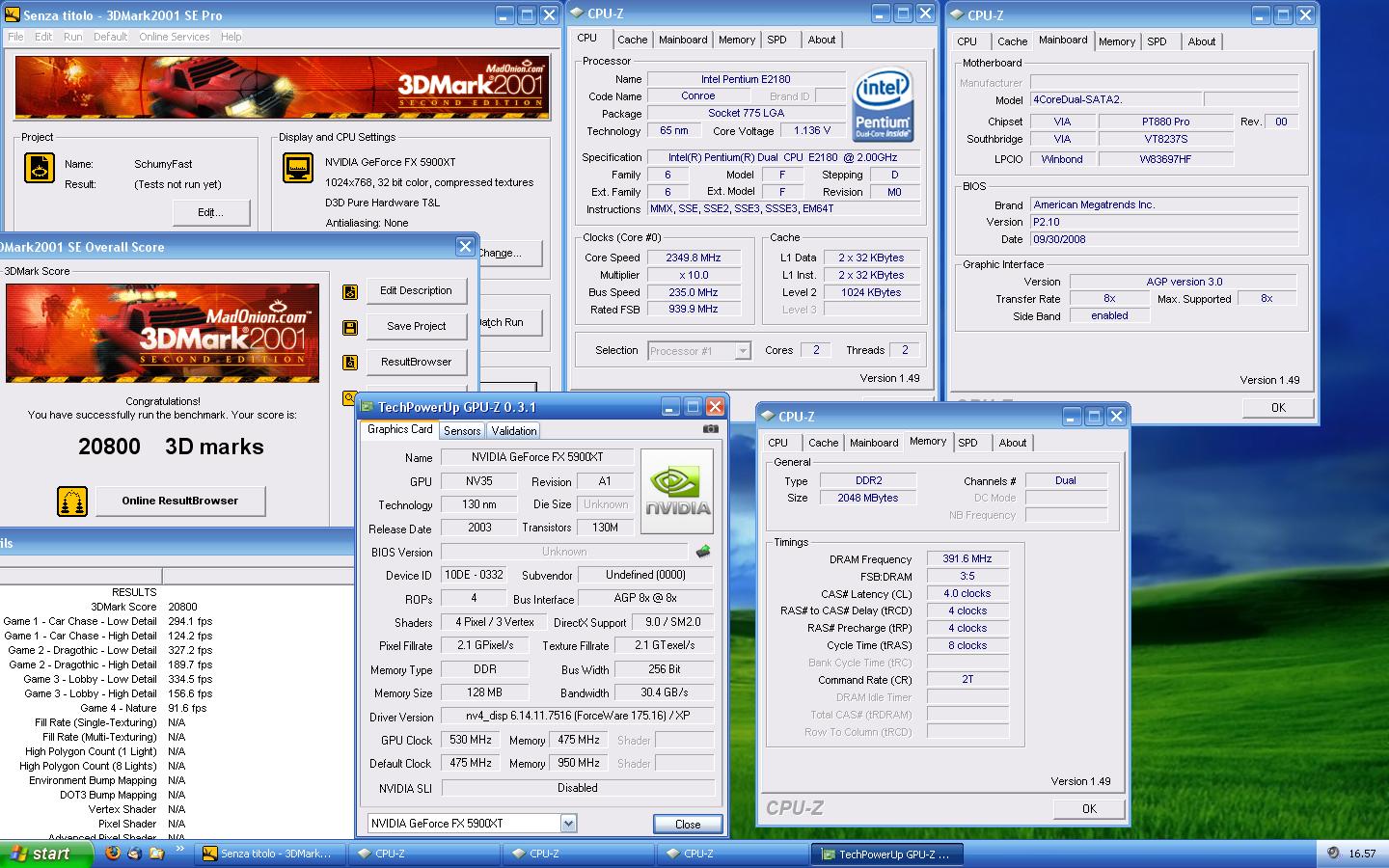Open the Edit menu in 3DMark

coord(43,37)
